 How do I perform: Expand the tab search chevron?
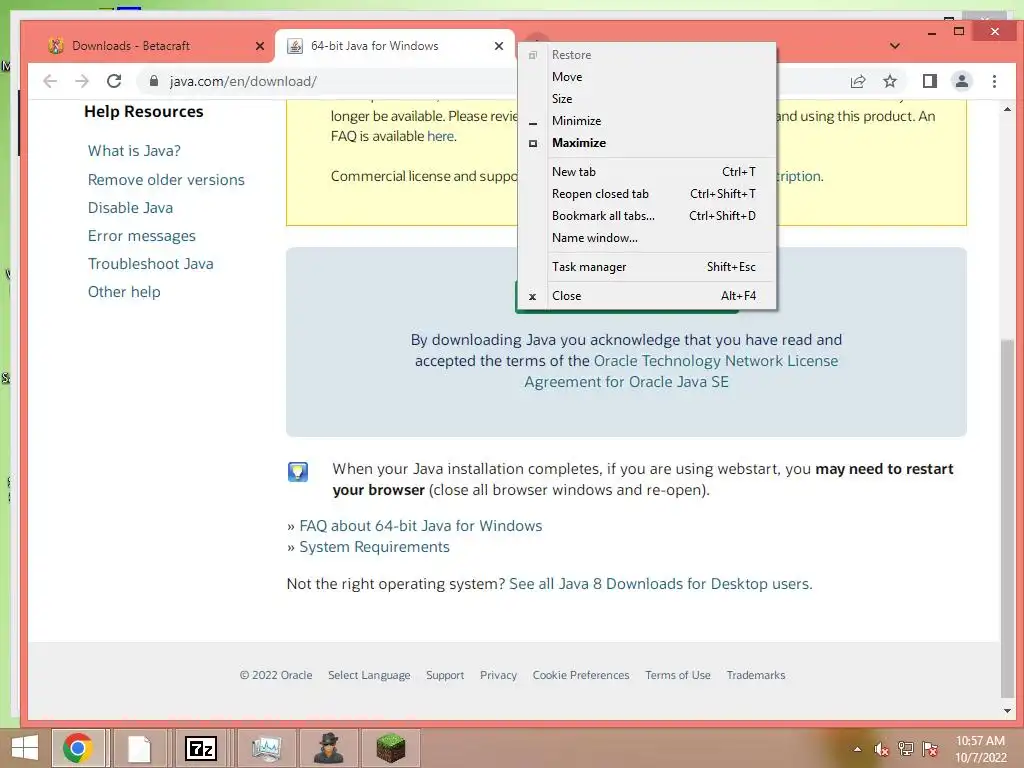click(x=895, y=46)
